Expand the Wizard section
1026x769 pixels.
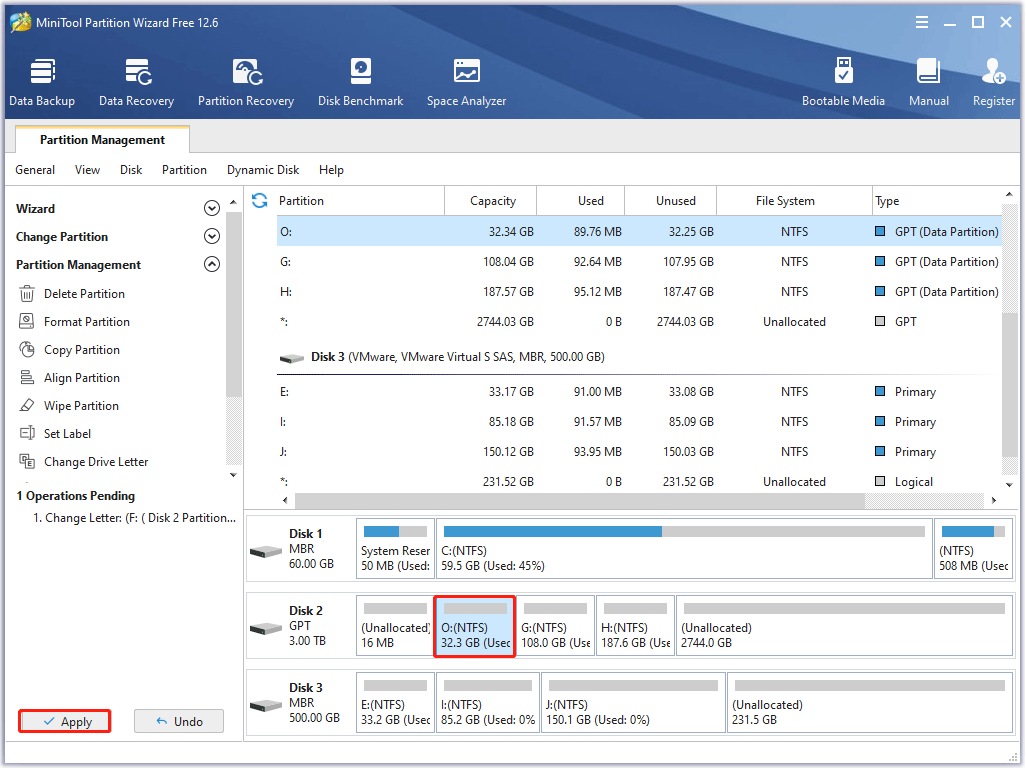coord(211,208)
